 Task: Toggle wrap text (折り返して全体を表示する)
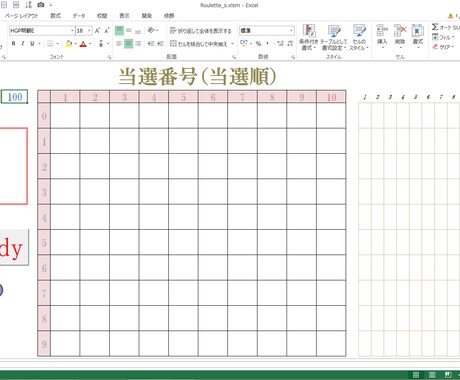click(200, 31)
